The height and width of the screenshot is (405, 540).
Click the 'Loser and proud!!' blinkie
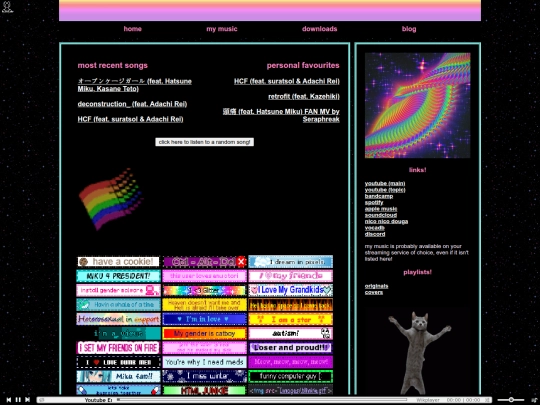(x=291, y=348)
